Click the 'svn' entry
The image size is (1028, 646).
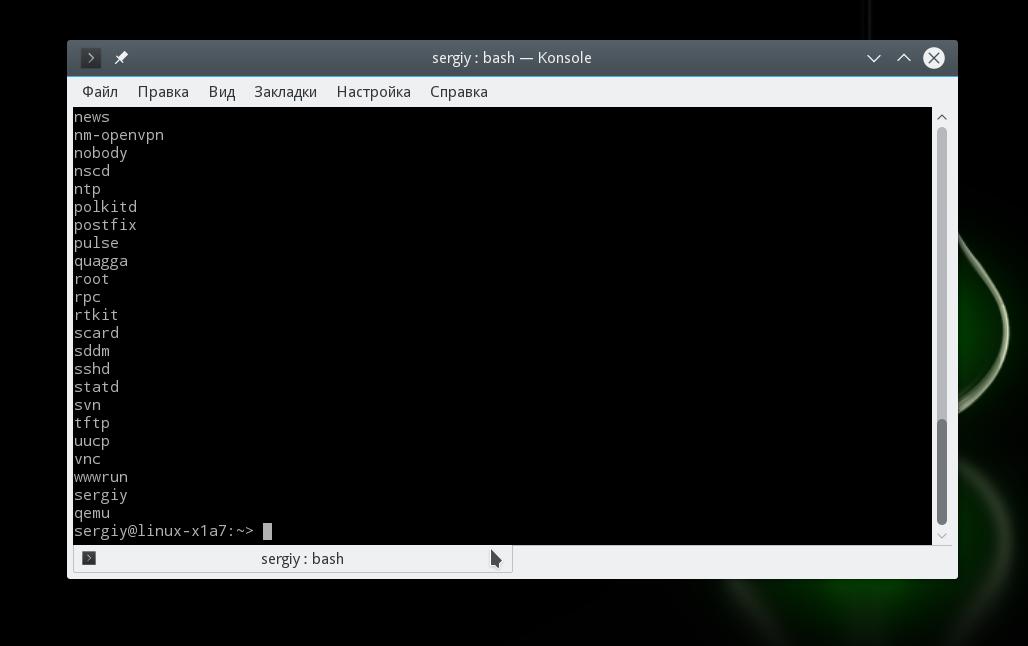(x=87, y=405)
